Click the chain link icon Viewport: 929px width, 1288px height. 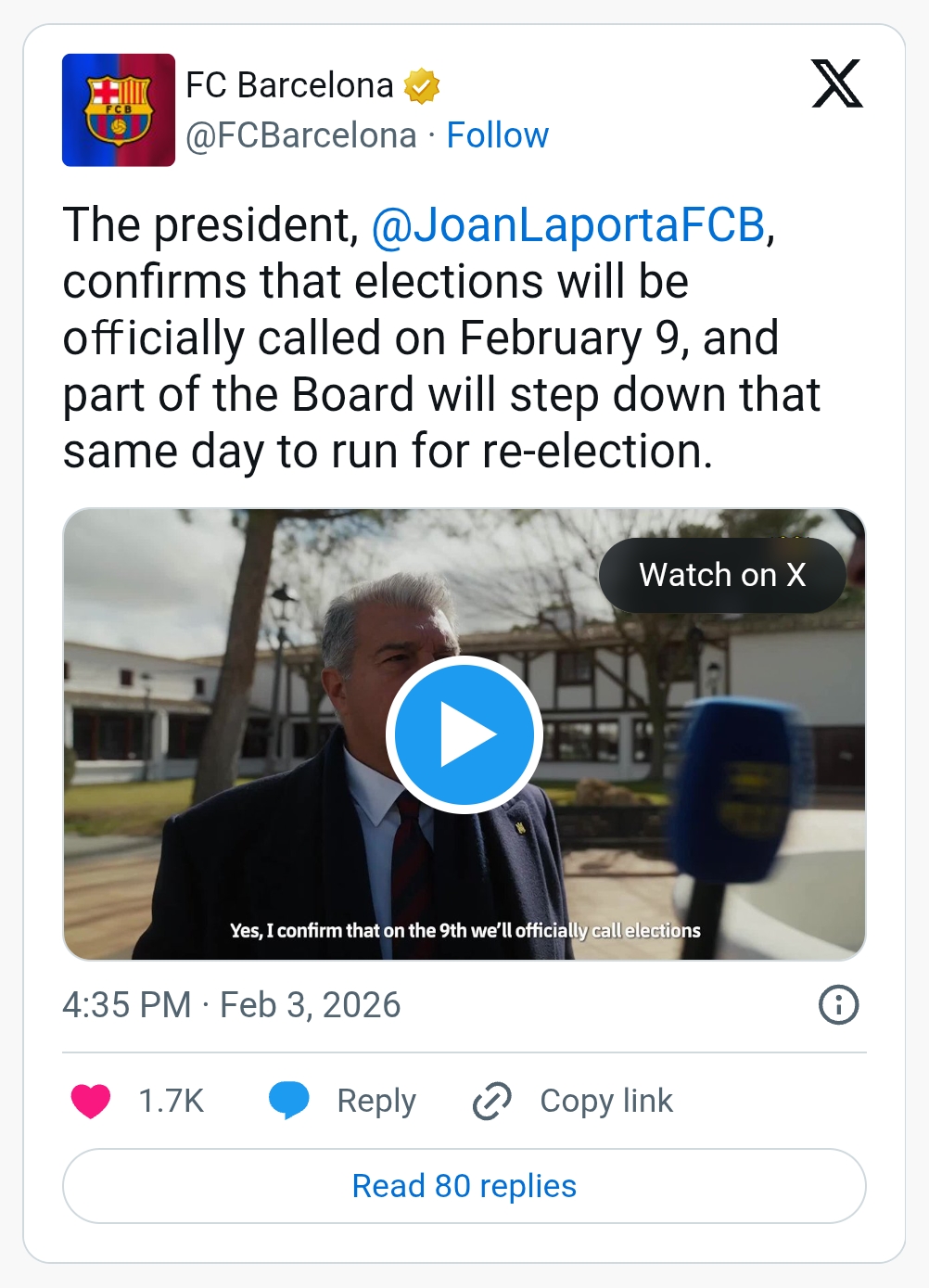[x=491, y=1102]
